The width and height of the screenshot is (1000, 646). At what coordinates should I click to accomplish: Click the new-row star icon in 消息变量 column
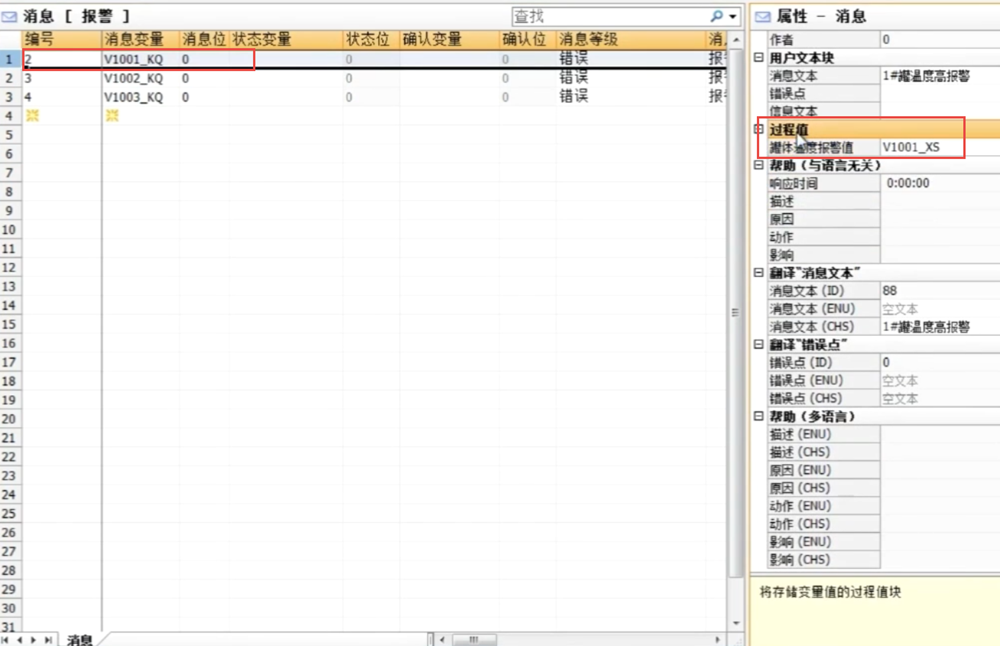pos(112,116)
